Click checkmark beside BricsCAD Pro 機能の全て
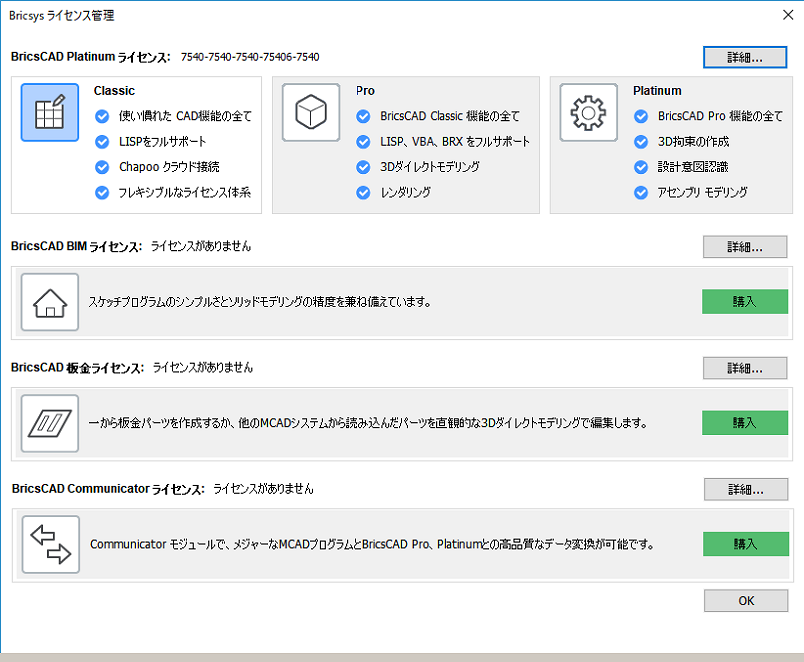The image size is (804, 662). point(641,116)
